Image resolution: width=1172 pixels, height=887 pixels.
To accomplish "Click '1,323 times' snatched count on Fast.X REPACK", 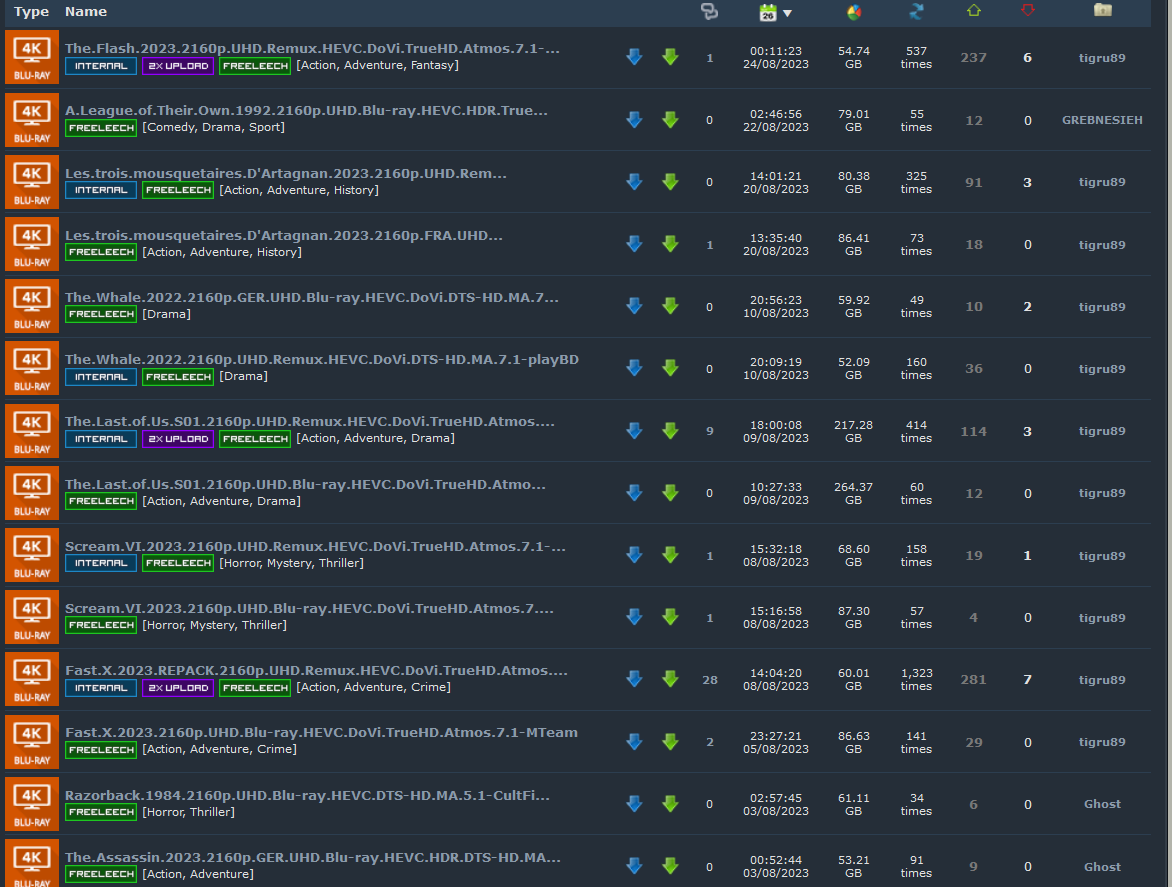I will click(916, 679).
